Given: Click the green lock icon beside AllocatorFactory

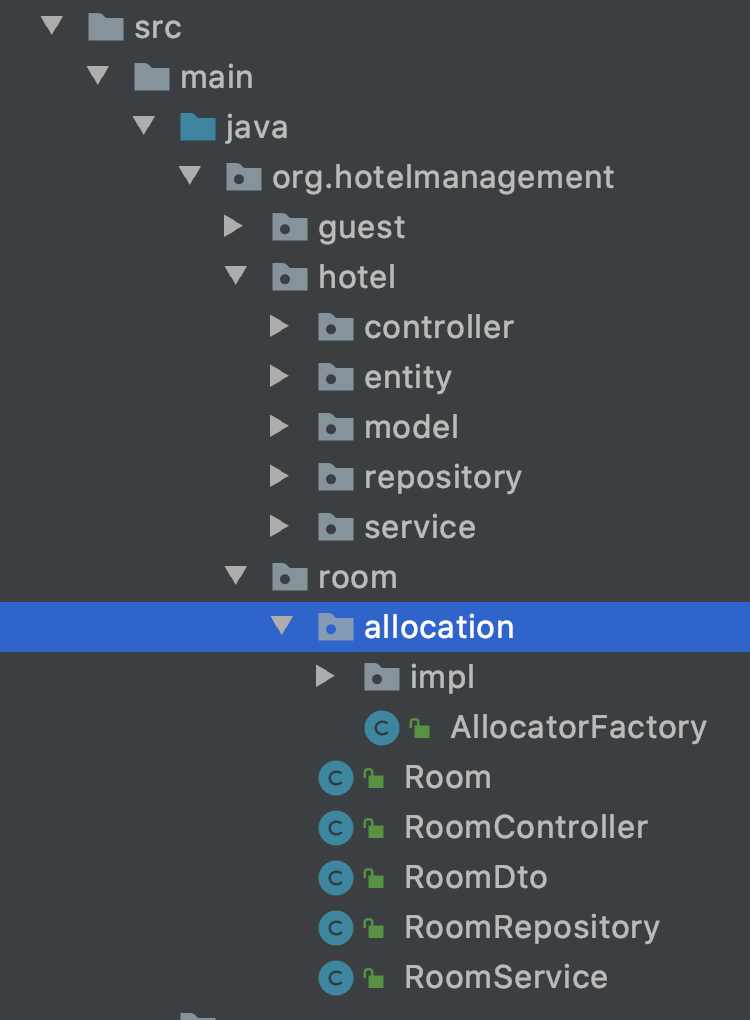Looking at the screenshot, I should pos(420,728).
